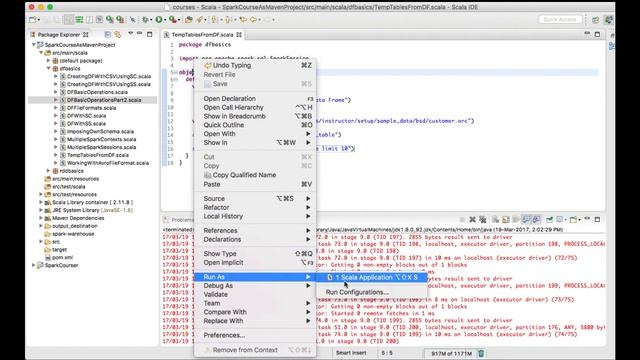Click the Undo Typing arrow icon in the context menu
Image resolution: width=640 pixels, height=360 pixels.
(208, 66)
